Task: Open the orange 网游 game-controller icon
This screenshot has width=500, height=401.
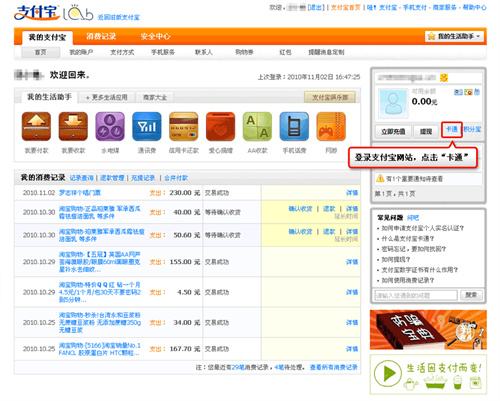Action: 331,126
